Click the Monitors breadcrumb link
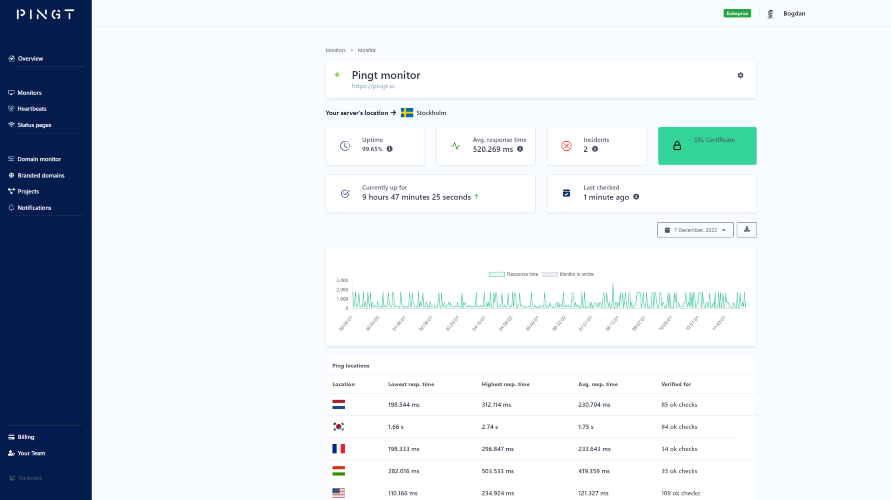This screenshot has width=891, height=500. 335,50
